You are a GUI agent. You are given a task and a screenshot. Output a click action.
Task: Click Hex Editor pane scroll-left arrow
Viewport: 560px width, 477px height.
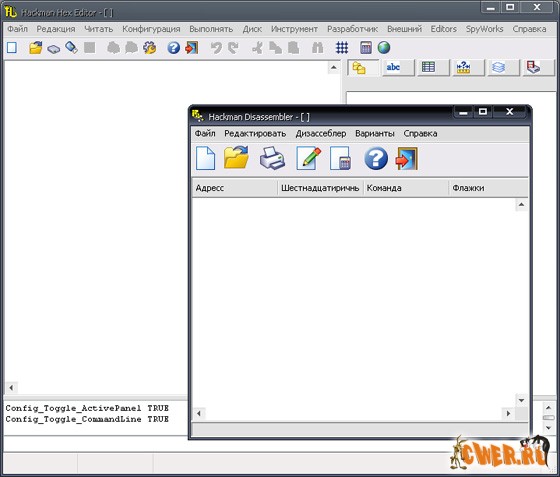11,387
